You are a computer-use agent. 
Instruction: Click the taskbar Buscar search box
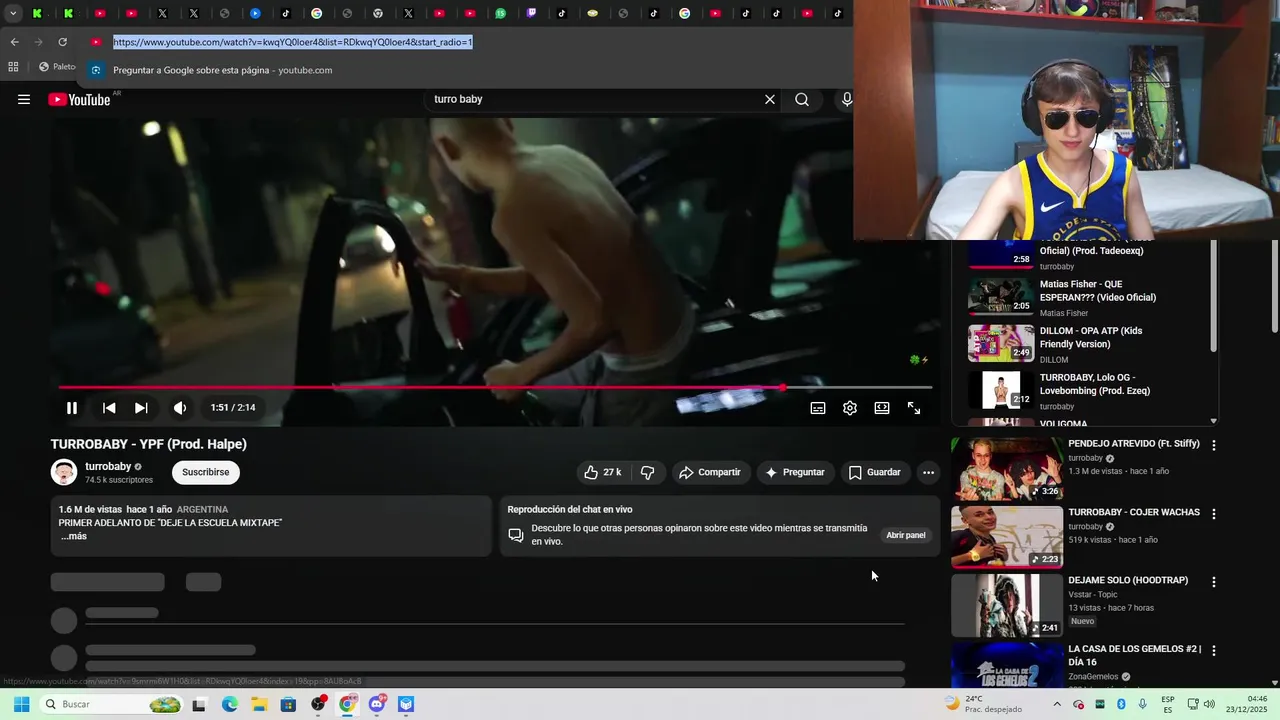click(112, 704)
